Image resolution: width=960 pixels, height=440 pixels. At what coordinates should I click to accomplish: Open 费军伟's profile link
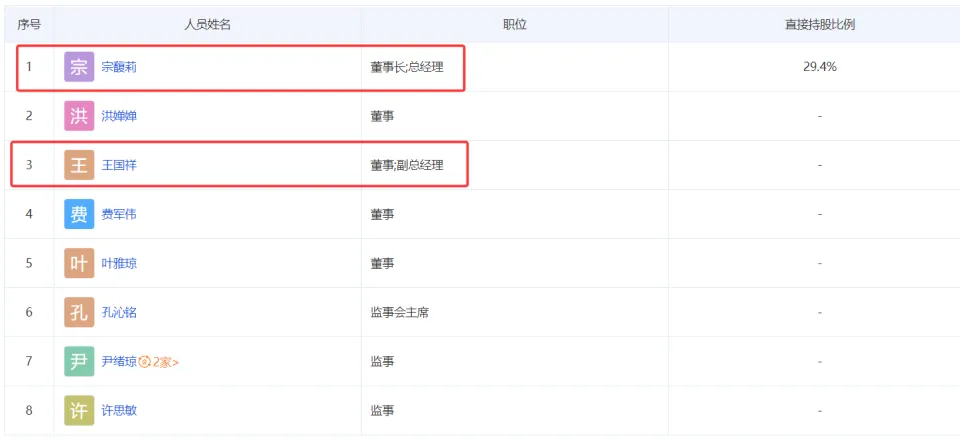[119, 214]
